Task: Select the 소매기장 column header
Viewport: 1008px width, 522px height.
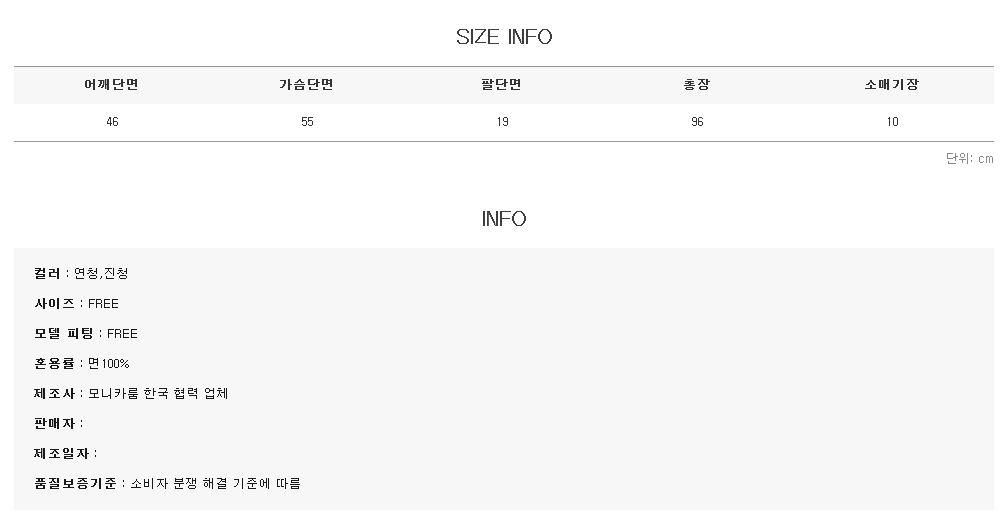Action: (891, 85)
